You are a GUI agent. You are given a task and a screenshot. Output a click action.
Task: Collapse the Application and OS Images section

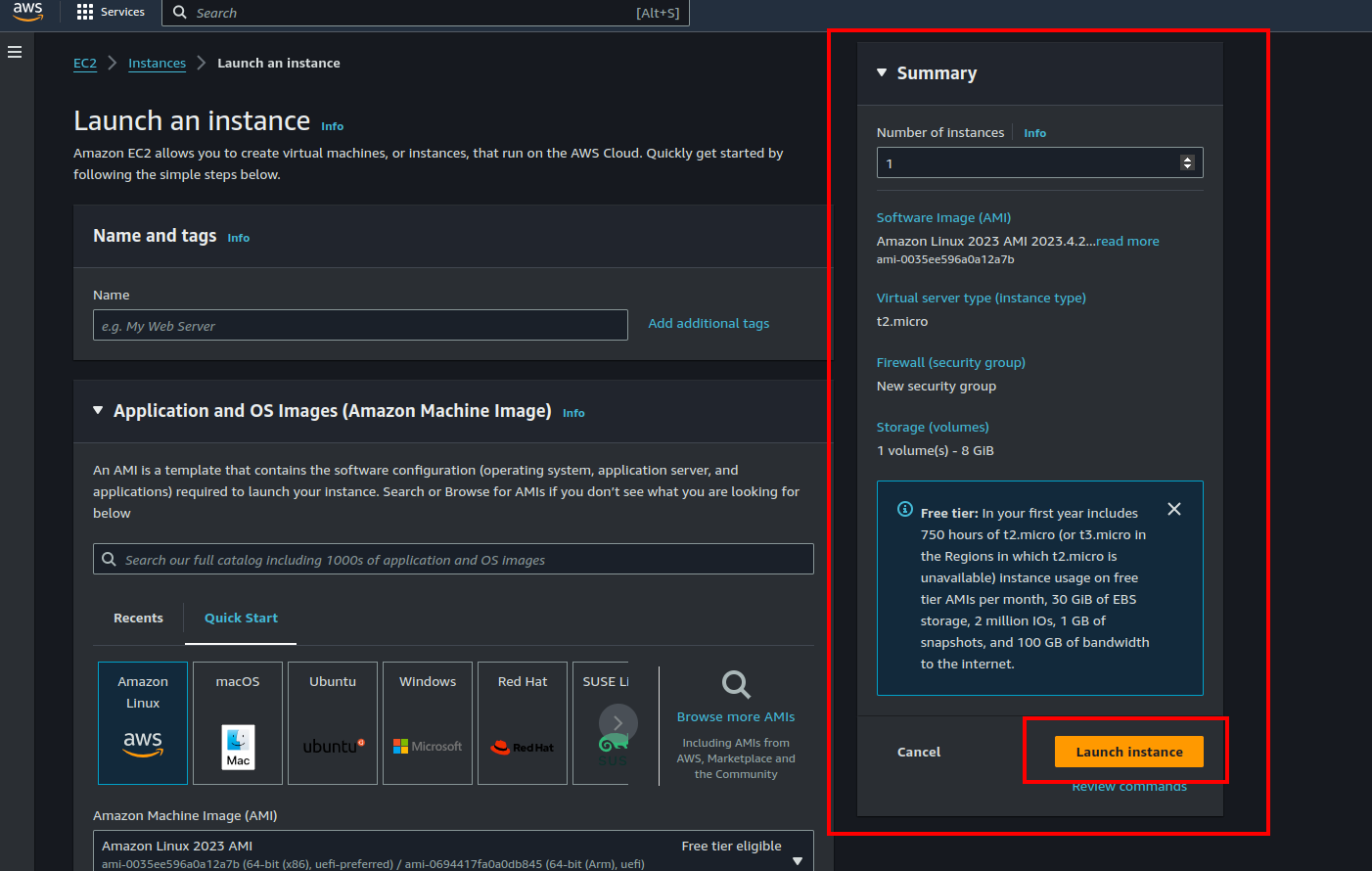point(98,411)
